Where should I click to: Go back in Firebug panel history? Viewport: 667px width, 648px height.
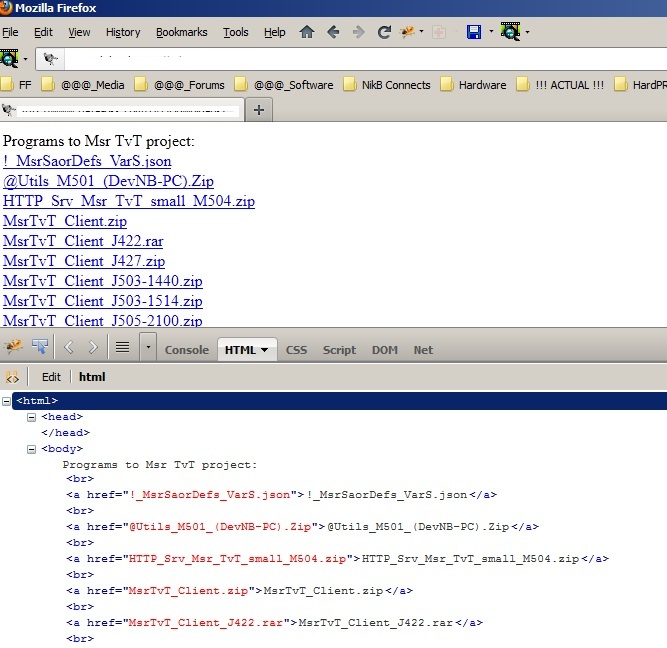[x=68, y=347]
